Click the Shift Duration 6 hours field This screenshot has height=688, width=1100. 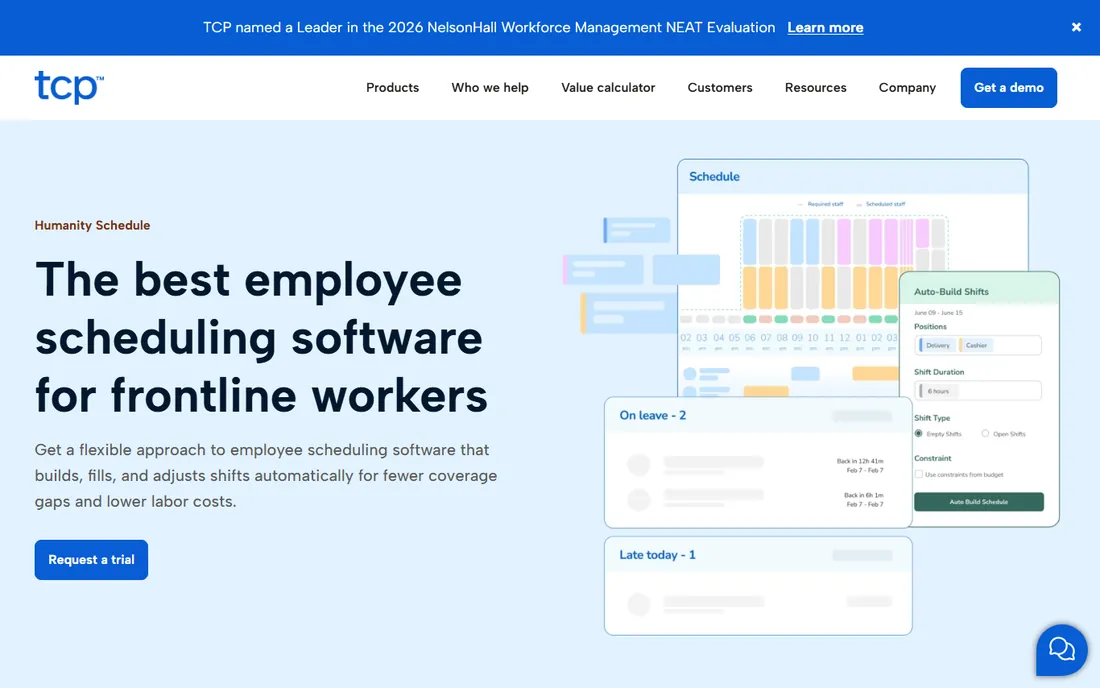pyautogui.click(x=978, y=391)
